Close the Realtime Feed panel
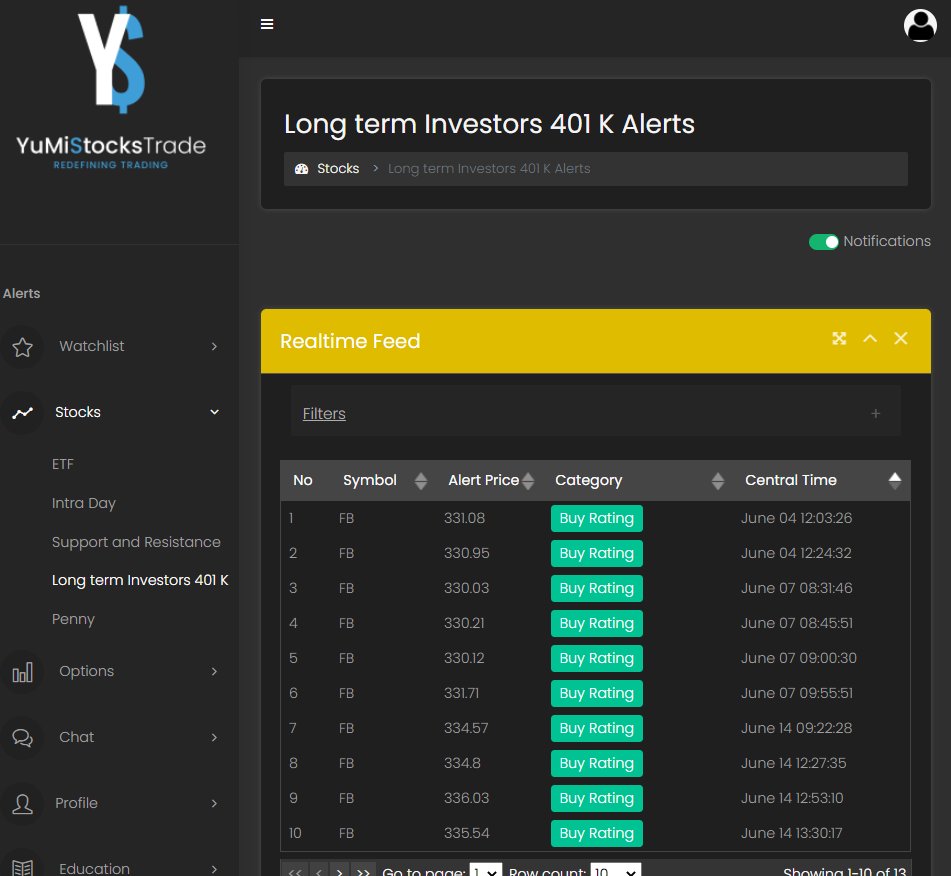This screenshot has width=951, height=876. (x=901, y=339)
